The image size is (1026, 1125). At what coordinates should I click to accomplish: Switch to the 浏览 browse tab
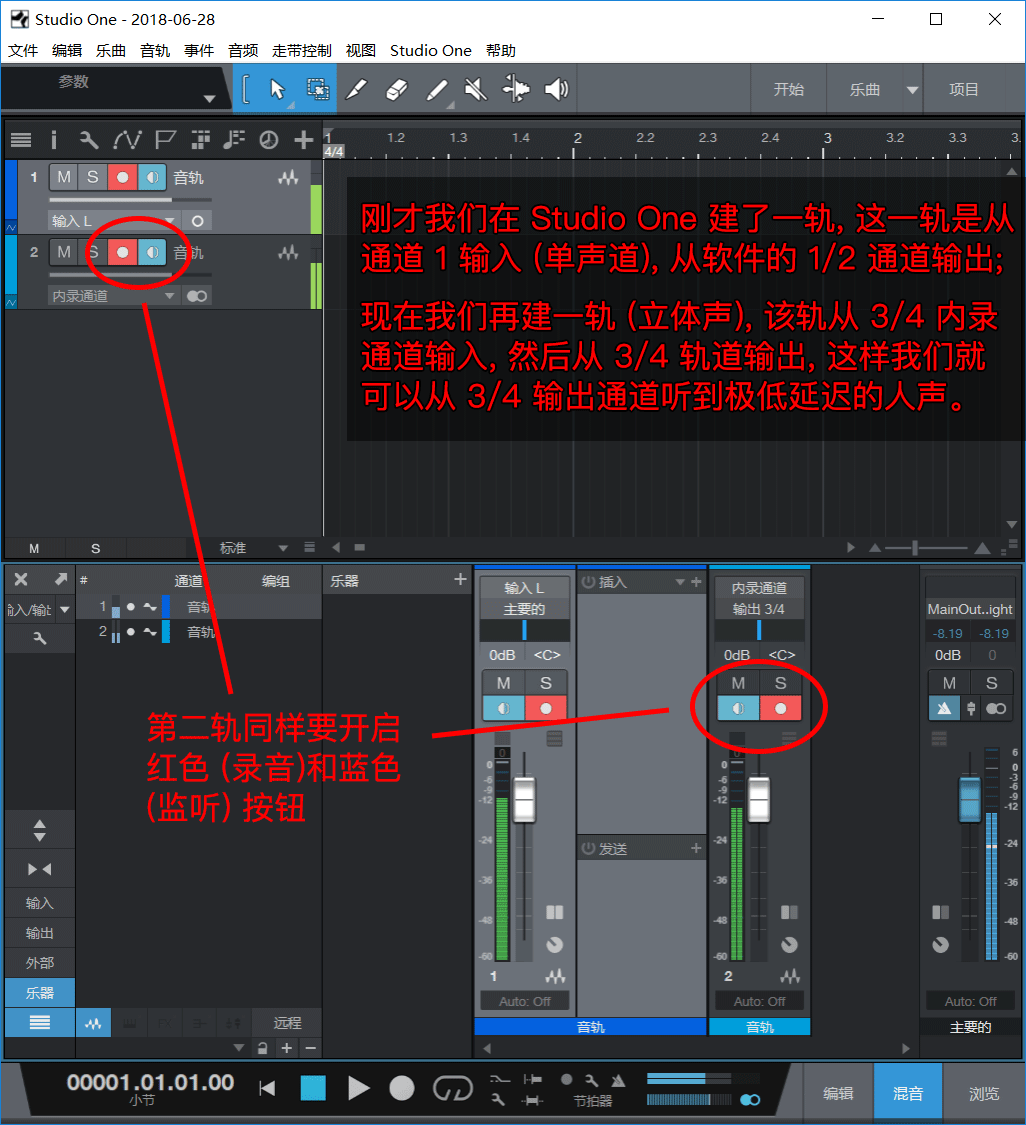point(984,1093)
